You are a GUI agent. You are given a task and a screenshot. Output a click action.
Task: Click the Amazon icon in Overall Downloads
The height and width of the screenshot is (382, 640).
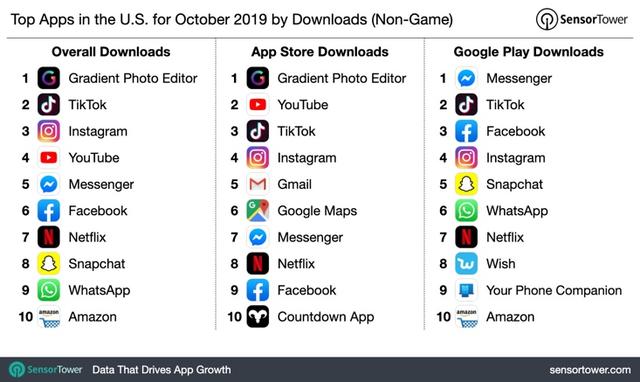tap(49, 317)
